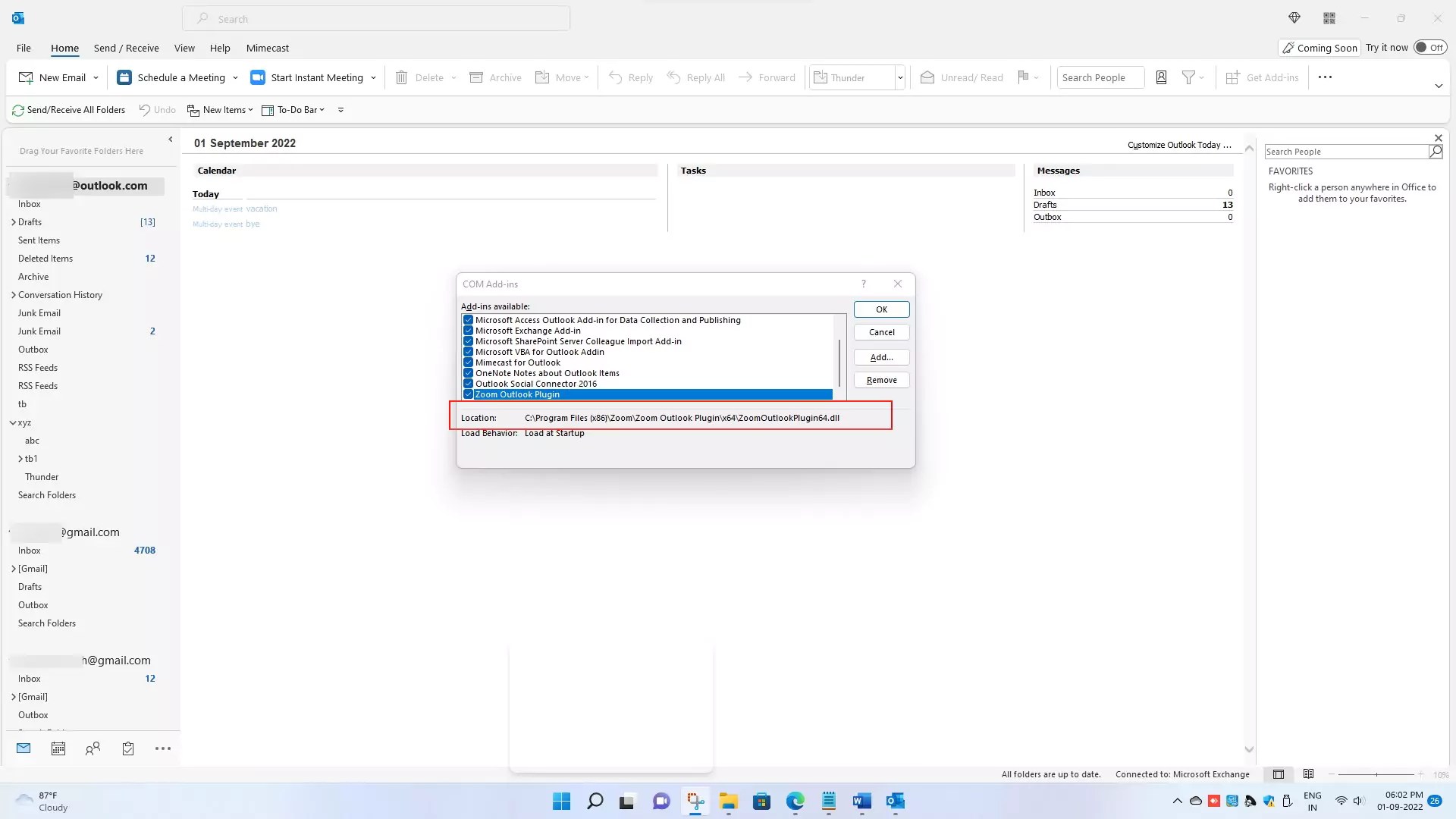Open Tasks from the navigation bar
Image resolution: width=1456 pixels, height=819 pixels.
point(127,748)
